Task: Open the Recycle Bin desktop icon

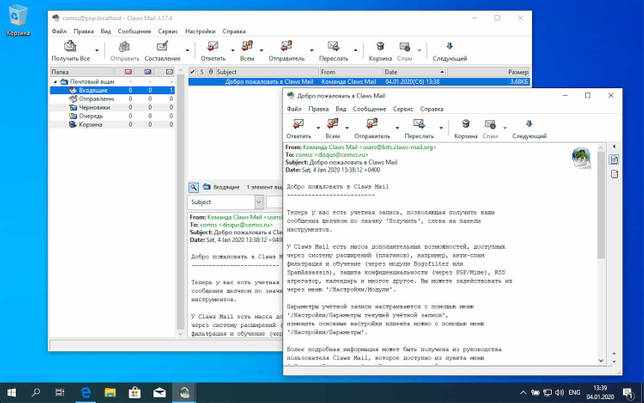Action: point(18,21)
